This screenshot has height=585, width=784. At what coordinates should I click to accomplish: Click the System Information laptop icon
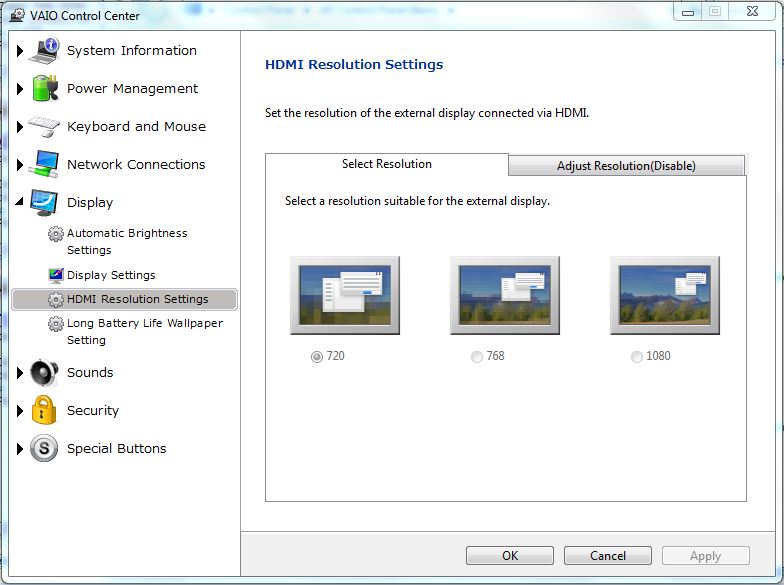[44, 50]
